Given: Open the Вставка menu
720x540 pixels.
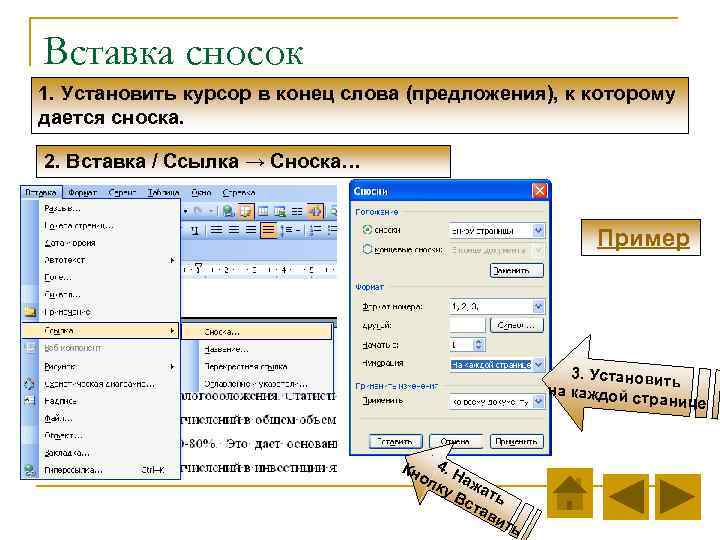Looking at the screenshot, I should point(41,192).
